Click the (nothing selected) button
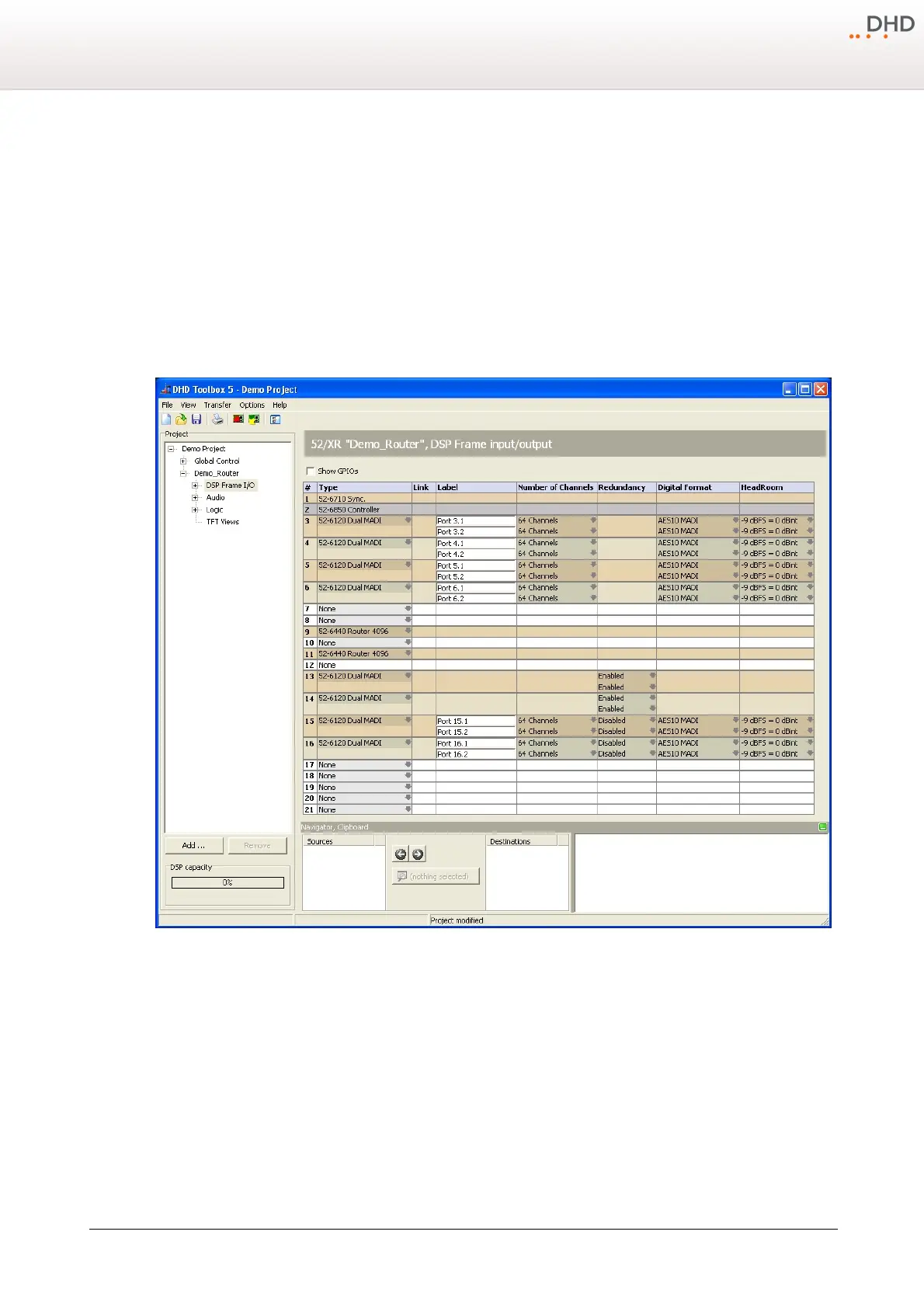This screenshot has width=924, height=1308. pos(436,876)
